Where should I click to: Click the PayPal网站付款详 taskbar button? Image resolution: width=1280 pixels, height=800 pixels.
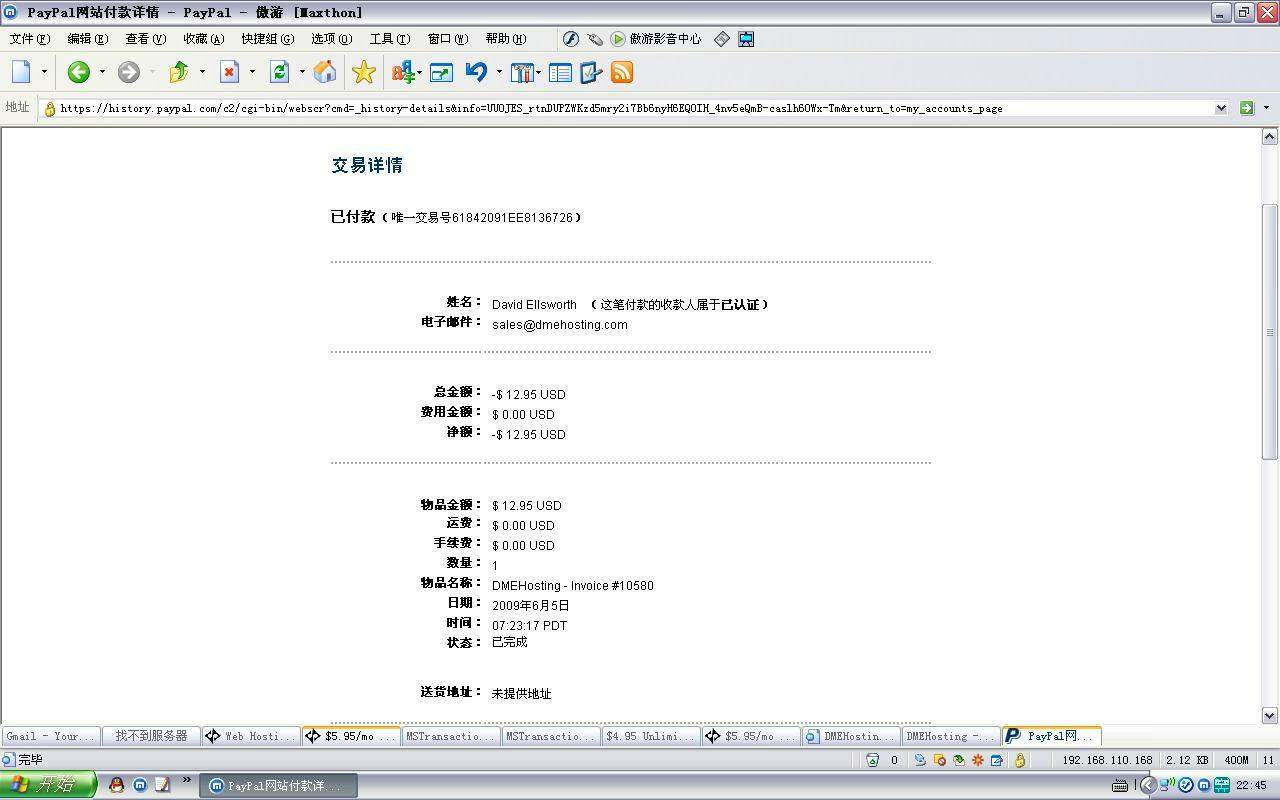pyautogui.click(x=278, y=786)
